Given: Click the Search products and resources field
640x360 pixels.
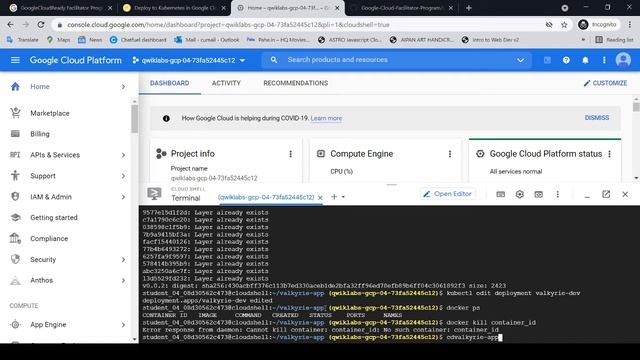Looking at the screenshot, I should click(396, 60).
